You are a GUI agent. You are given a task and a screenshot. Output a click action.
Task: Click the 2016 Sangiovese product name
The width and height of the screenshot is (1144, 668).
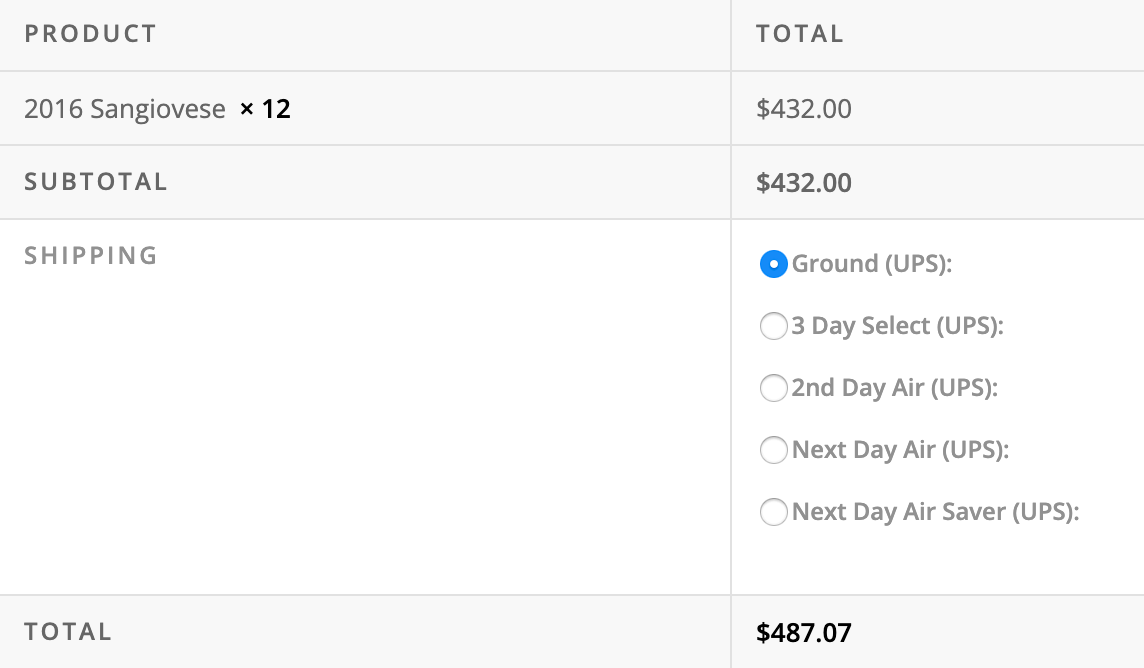(x=125, y=109)
